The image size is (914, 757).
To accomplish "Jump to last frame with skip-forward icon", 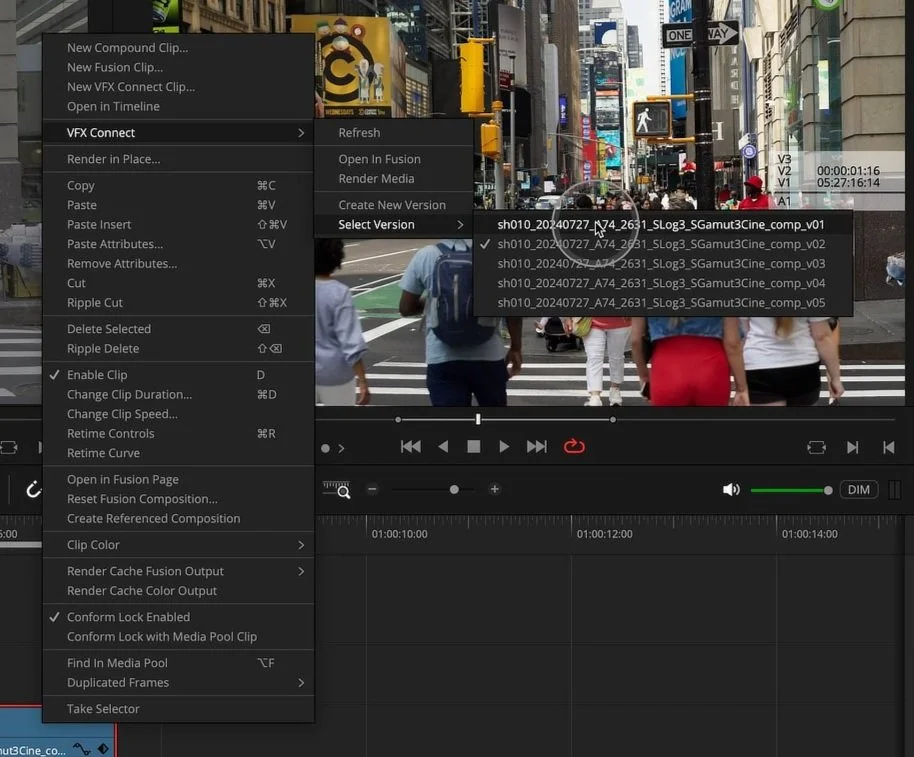I will coord(537,447).
